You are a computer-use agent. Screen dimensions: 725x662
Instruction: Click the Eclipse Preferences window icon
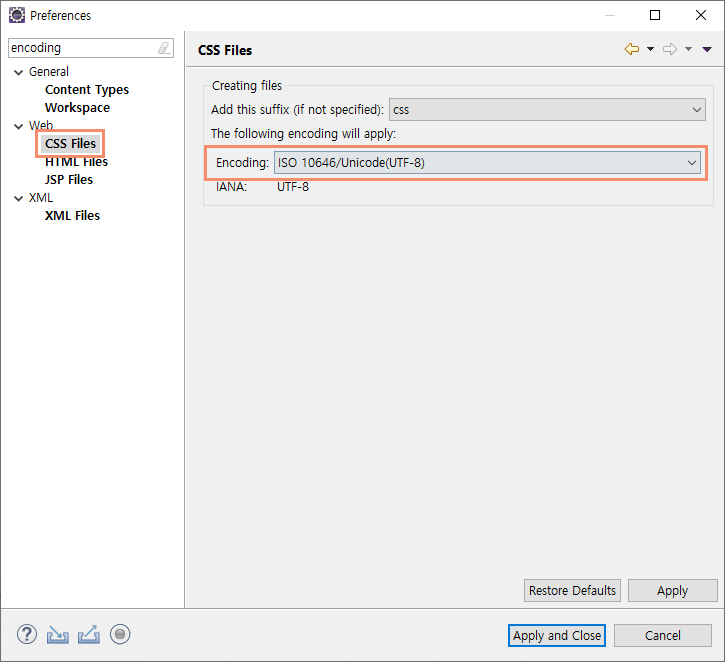click(x=17, y=15)
